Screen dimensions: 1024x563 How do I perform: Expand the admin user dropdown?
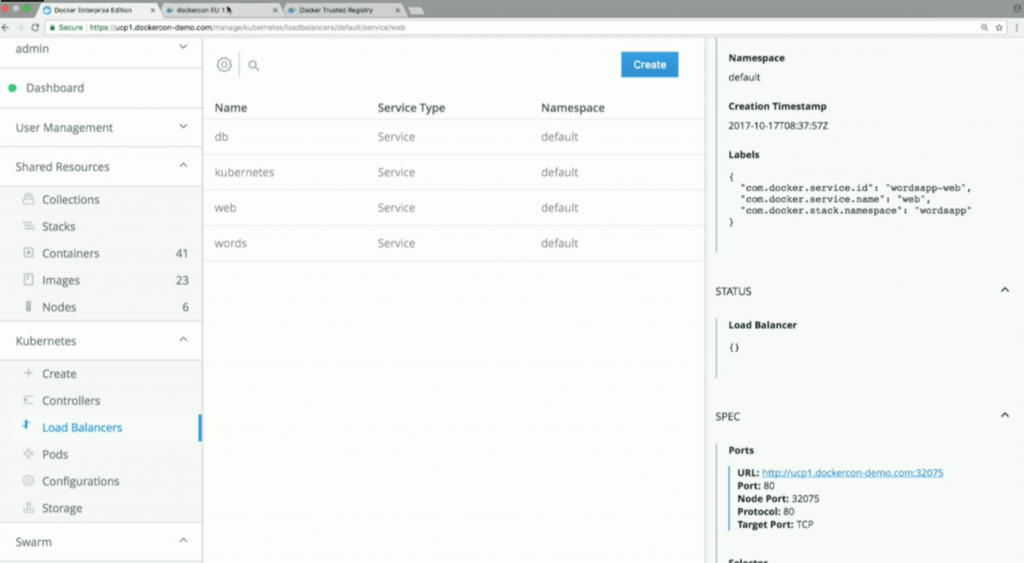183,47
